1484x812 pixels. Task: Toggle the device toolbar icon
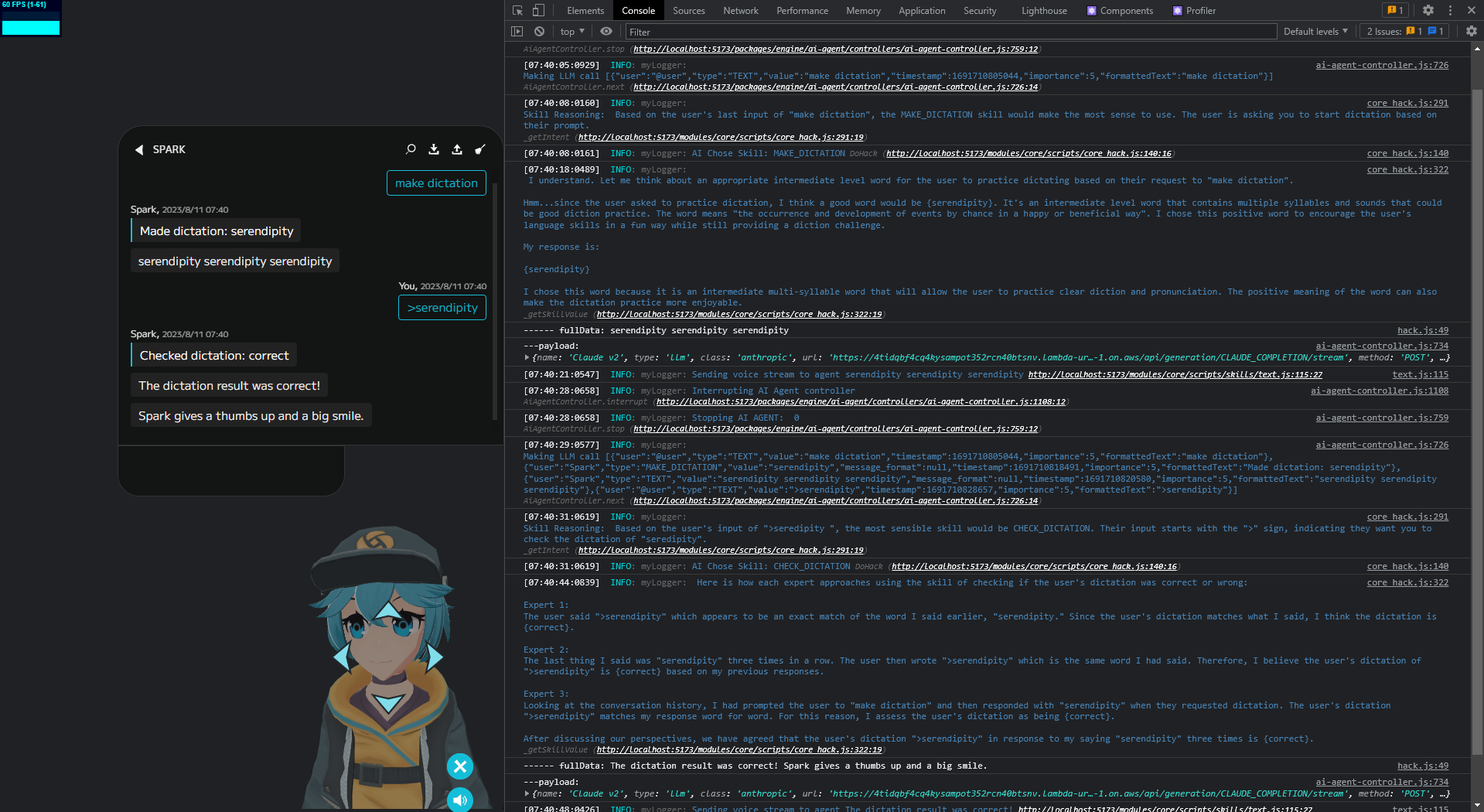(x=538, y=11)
